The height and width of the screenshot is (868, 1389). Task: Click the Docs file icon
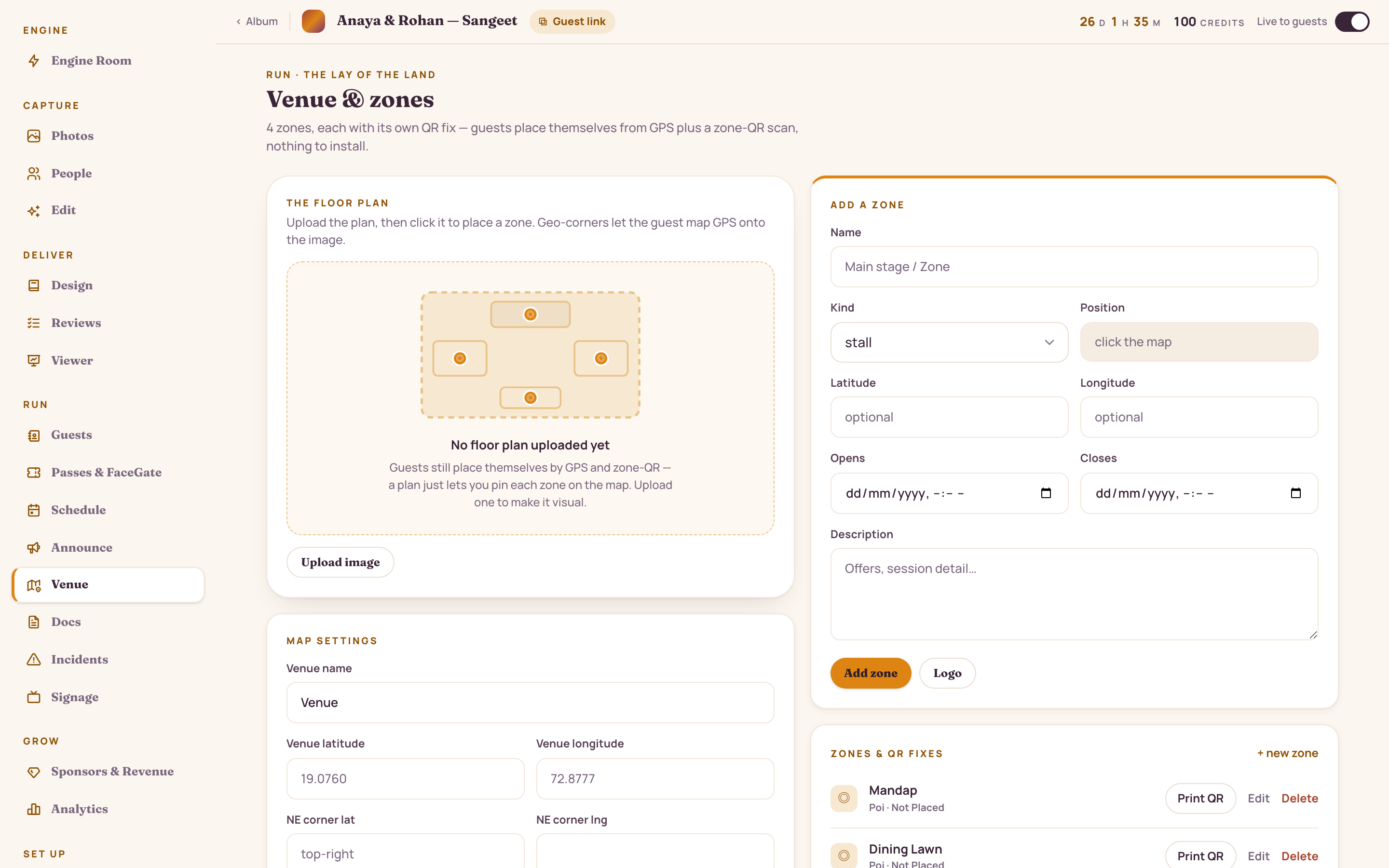point(34,622)
